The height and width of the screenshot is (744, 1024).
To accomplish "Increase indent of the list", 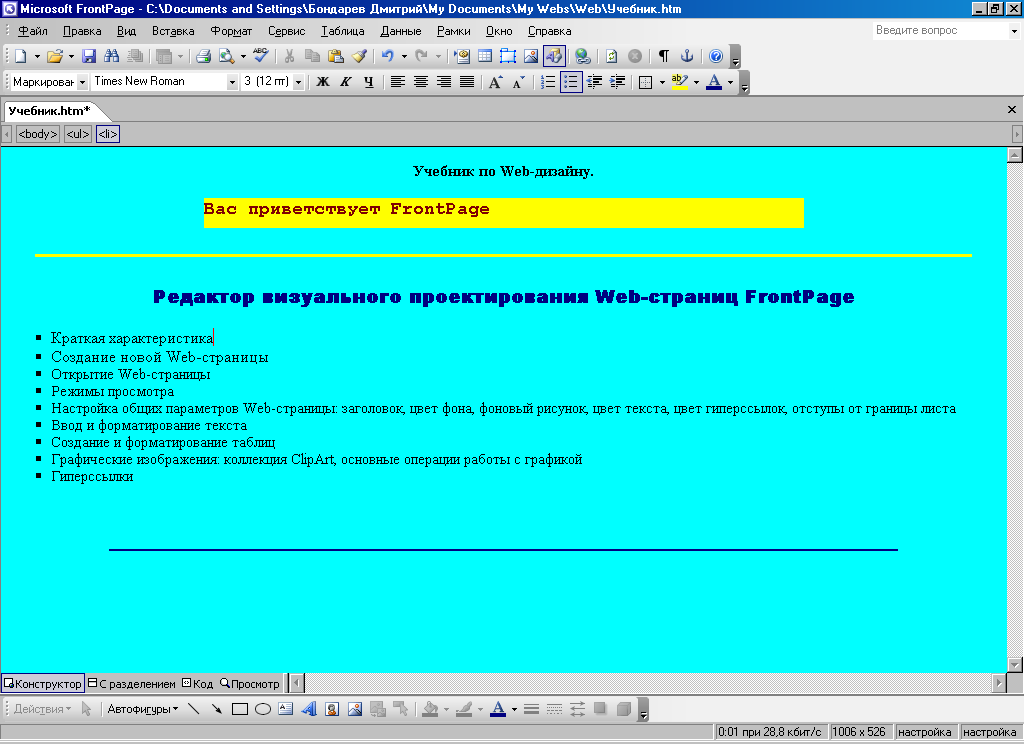I will point(617,82).
